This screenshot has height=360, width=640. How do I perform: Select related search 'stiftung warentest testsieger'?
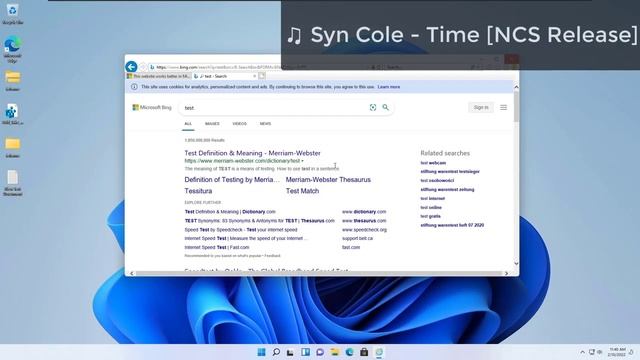pyautogui.click(x=450, y=171)
